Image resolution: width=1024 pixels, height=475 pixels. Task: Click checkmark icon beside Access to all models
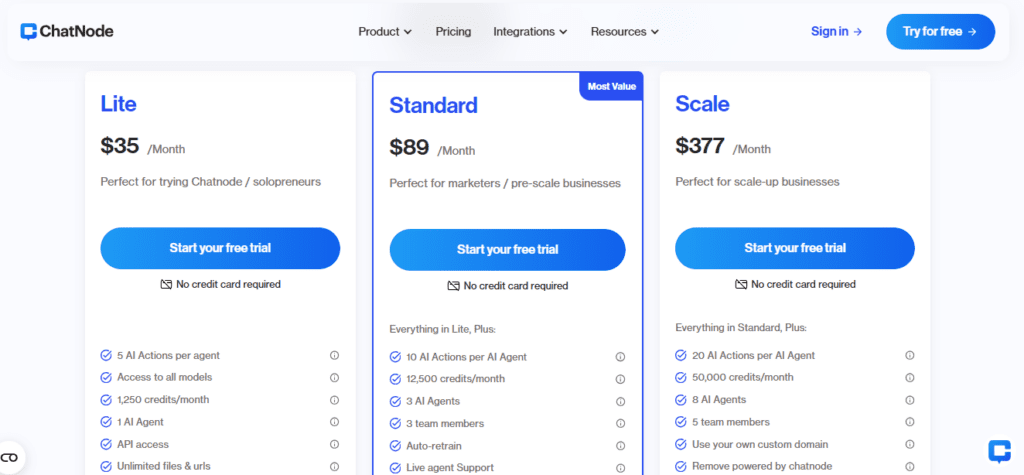click(106, 378)
